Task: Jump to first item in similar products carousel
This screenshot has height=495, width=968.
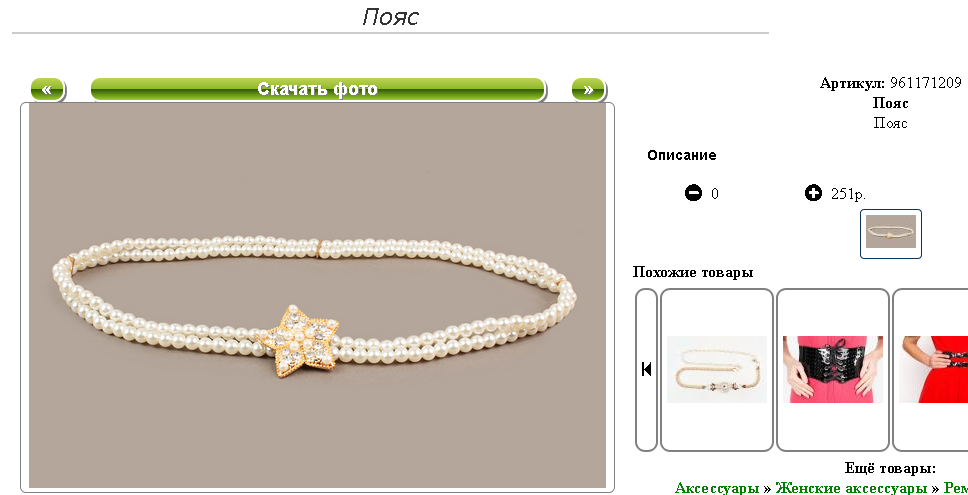Action: tap(646, 369)
